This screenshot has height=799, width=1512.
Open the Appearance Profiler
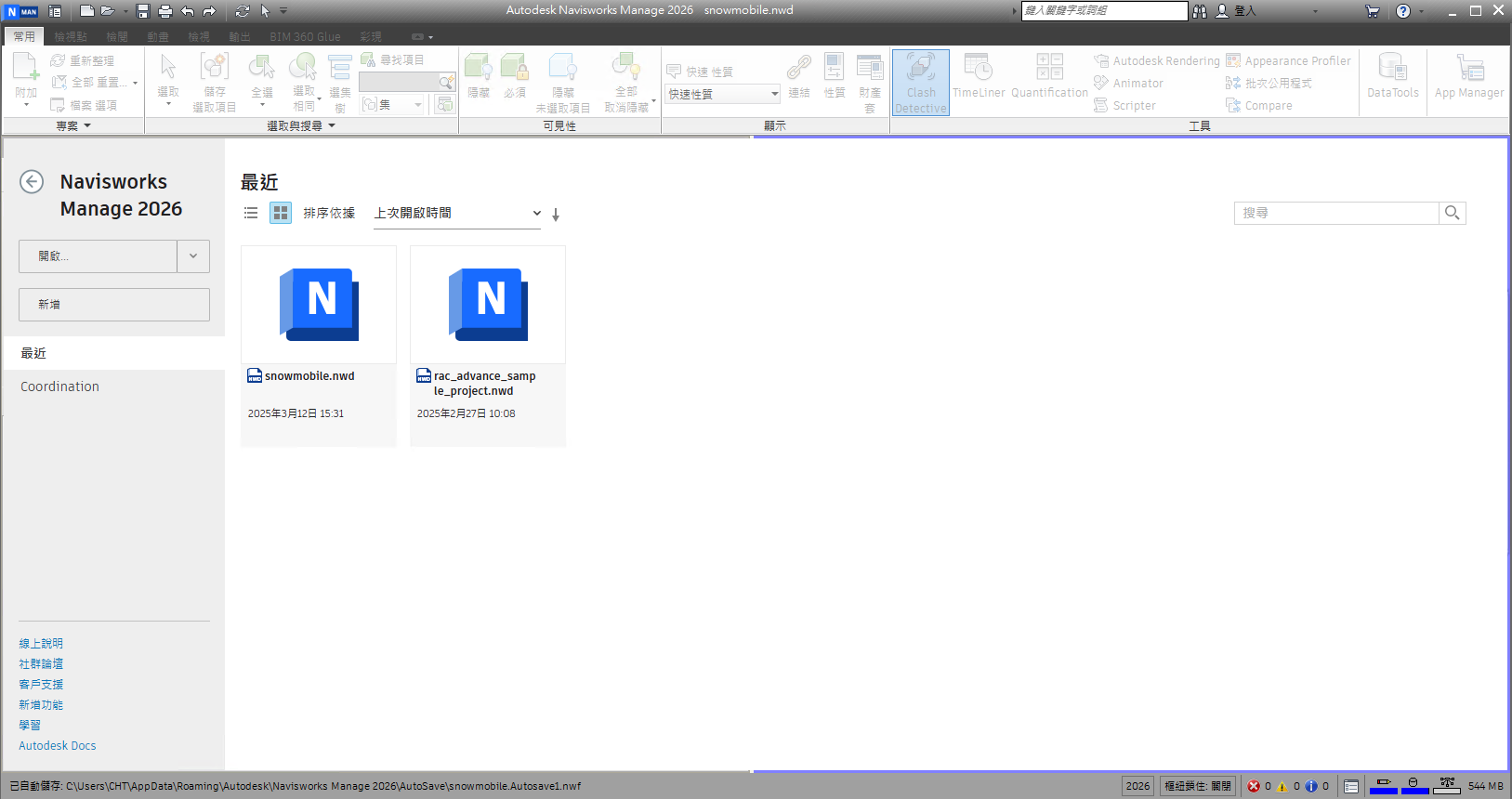1288,60
